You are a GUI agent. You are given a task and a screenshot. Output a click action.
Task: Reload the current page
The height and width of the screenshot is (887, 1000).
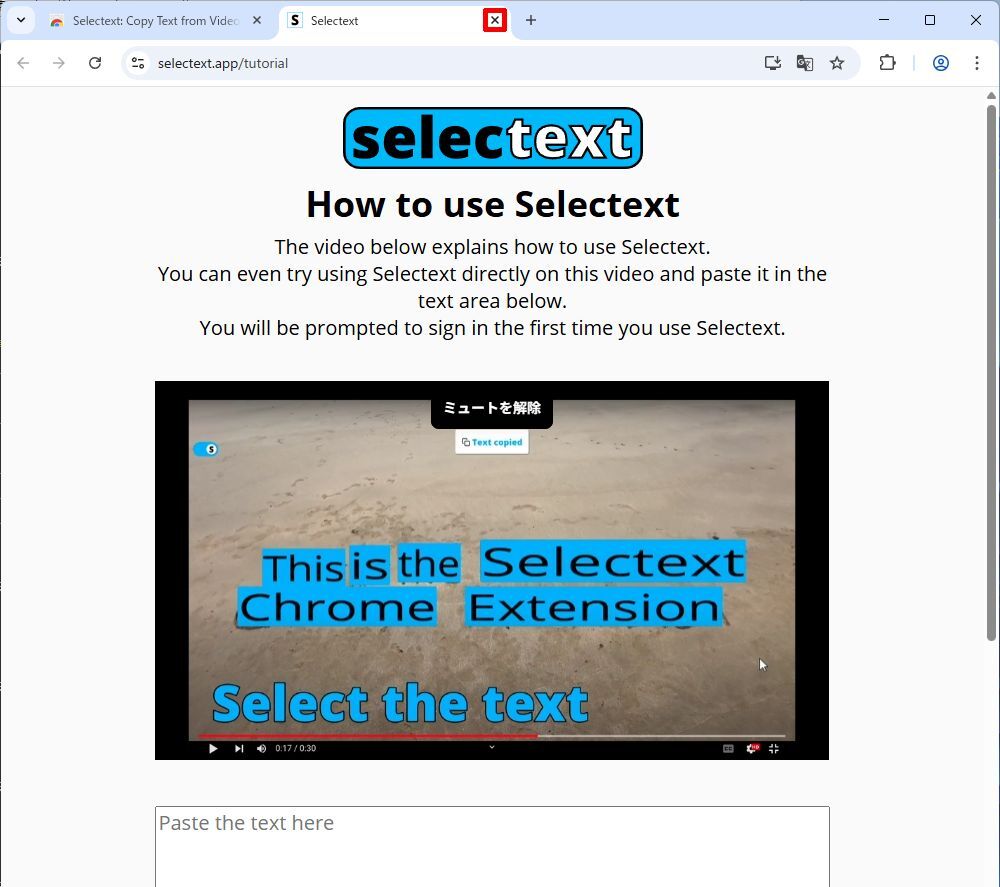(95, 63)
